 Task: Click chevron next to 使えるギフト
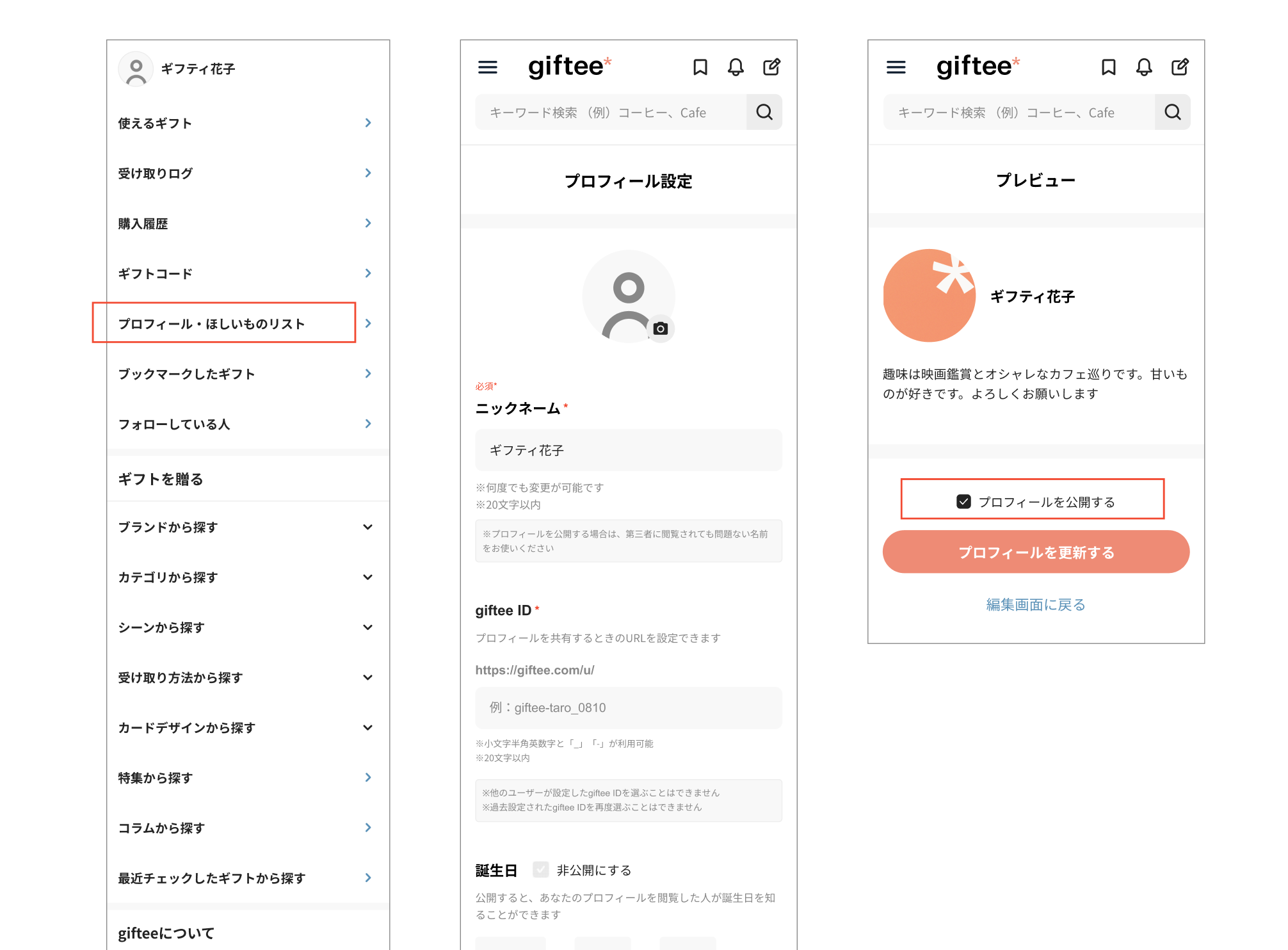(x=368, y=123)
